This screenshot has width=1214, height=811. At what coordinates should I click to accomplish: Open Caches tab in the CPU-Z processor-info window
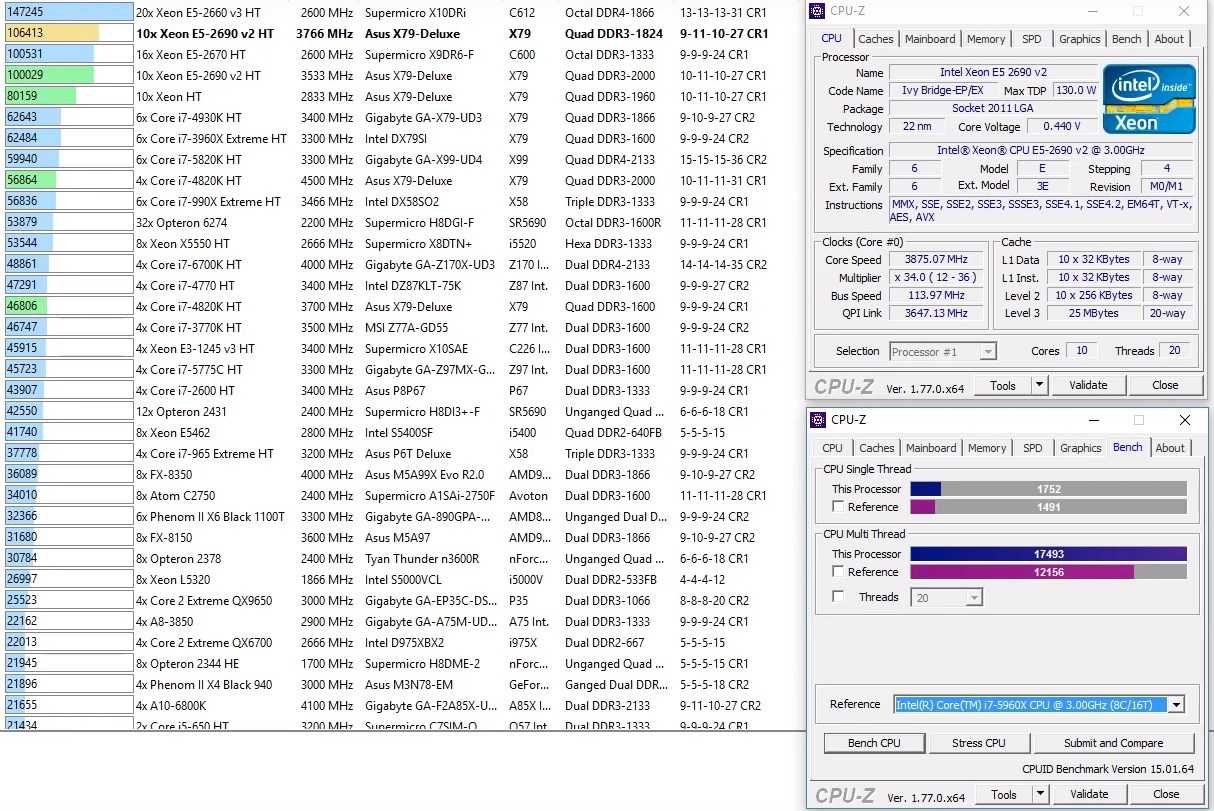coord(876,39)
